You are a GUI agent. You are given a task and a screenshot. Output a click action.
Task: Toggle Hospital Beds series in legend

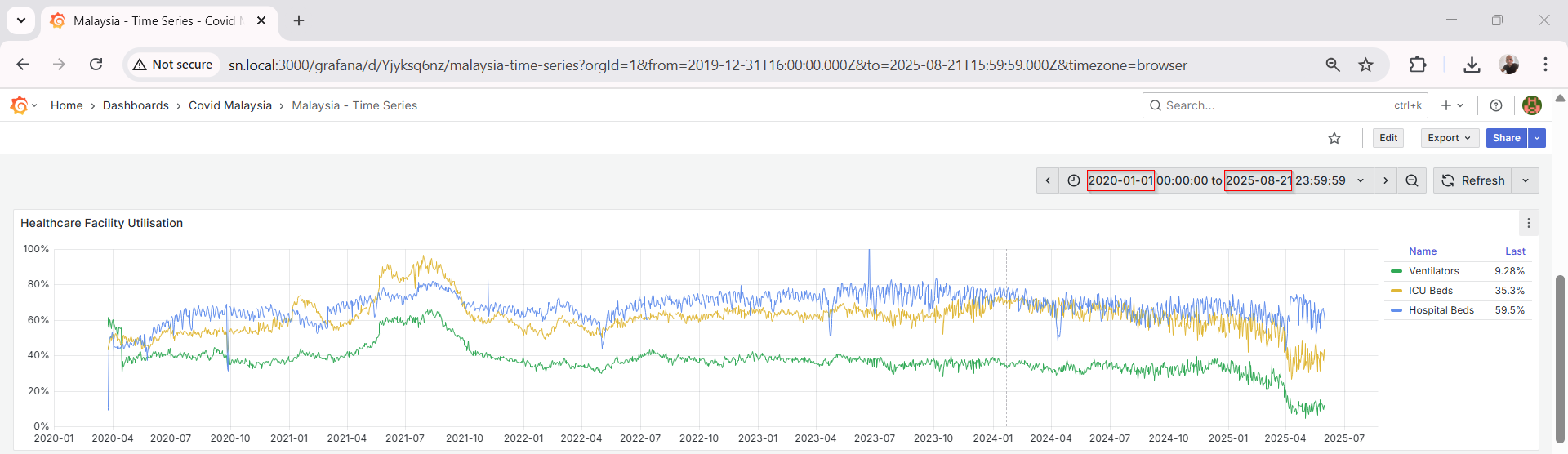pos(1441,310)
